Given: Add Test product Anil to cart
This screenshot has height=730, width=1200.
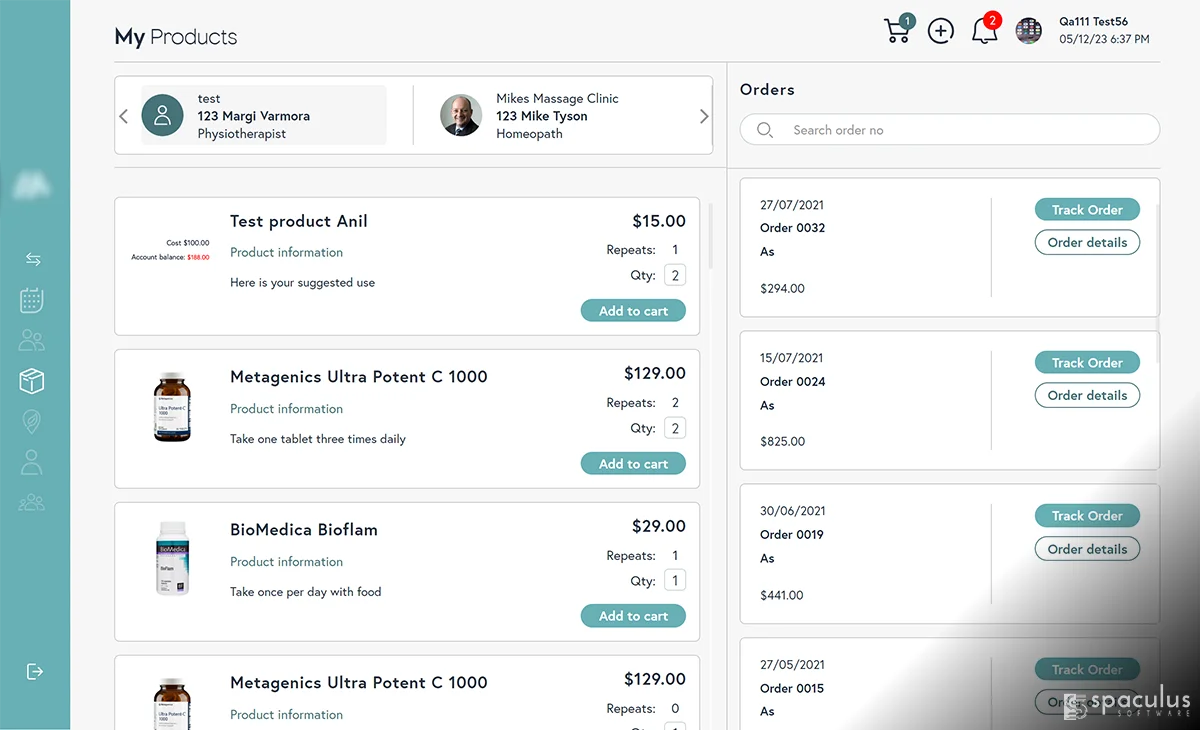Looking at the screenshot, I should click(x=633, y=311).
